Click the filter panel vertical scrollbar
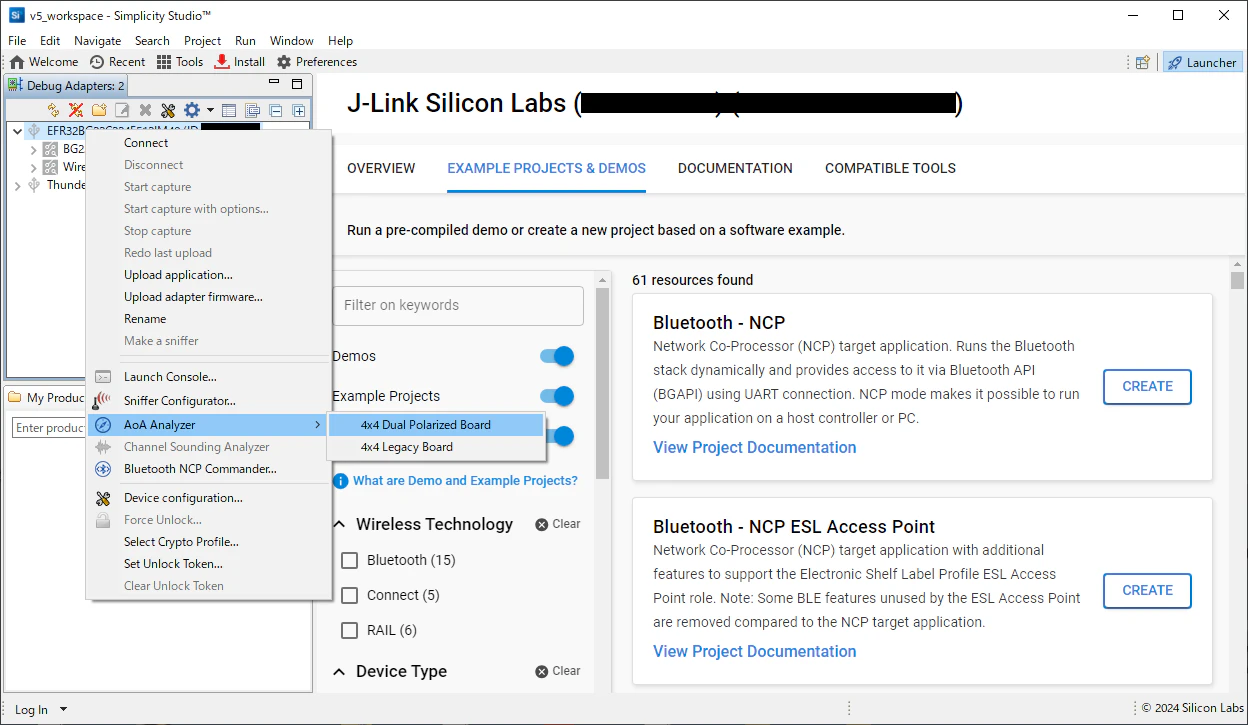 pyautogui.click(x=602, y=385)
